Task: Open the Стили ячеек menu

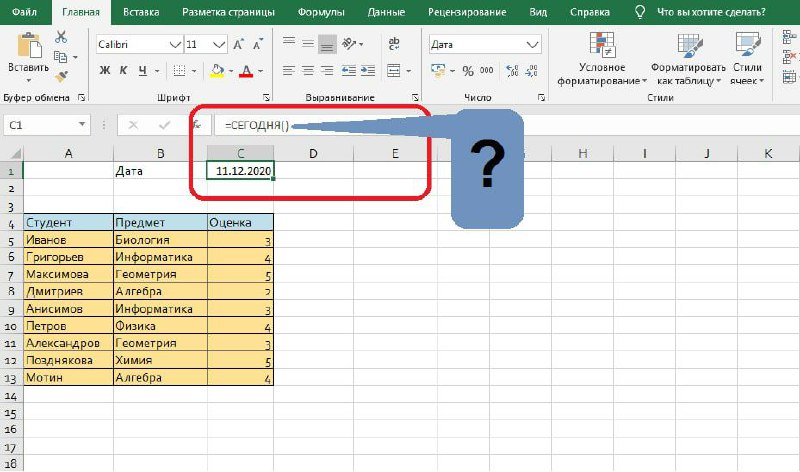Action: 747,59
